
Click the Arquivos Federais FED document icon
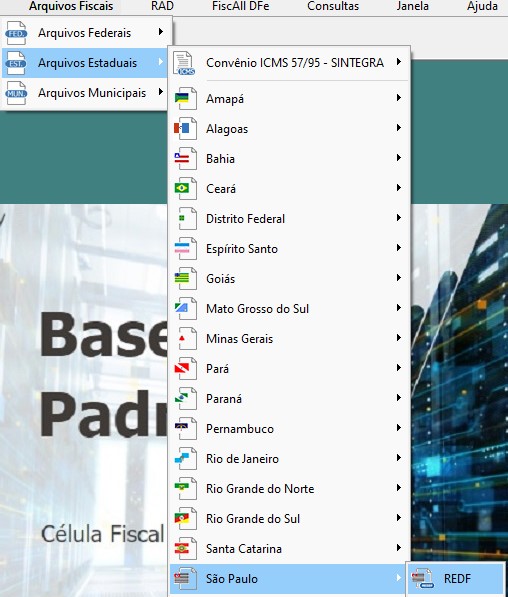pos(16,33)
